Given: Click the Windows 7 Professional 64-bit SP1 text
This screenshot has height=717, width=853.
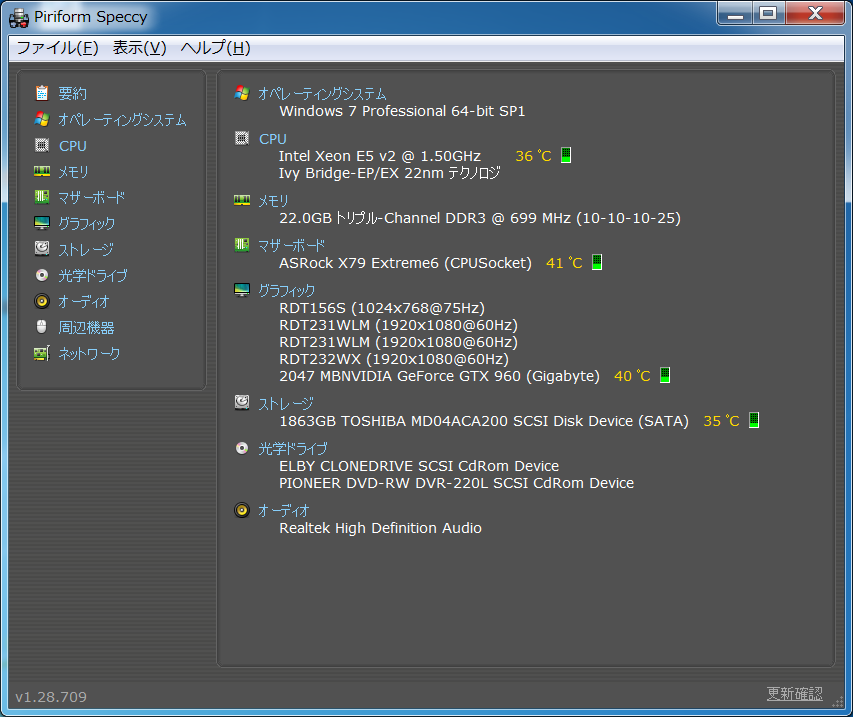Looking at the screenshot, I should coord(402,111).
